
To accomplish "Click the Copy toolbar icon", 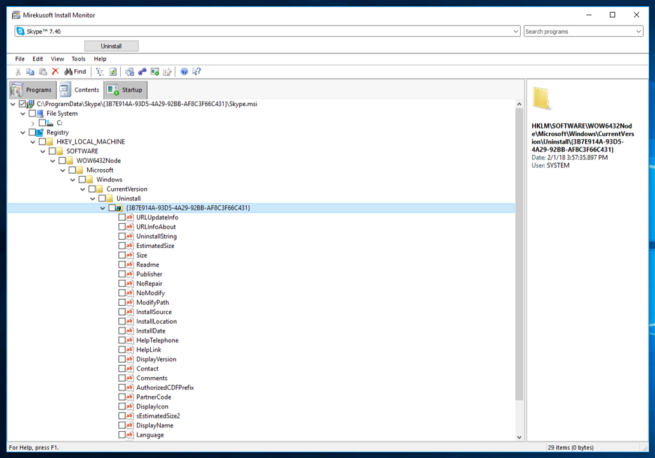I will tap(30, 72).
